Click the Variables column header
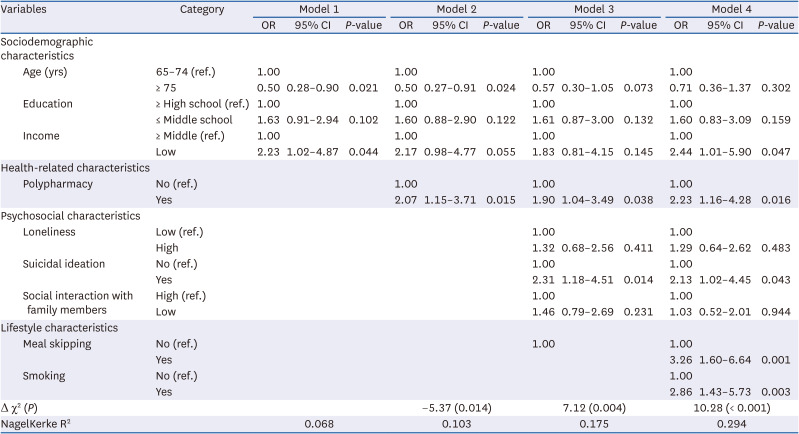This screenshot has width=799, height=434. (29, 9)
